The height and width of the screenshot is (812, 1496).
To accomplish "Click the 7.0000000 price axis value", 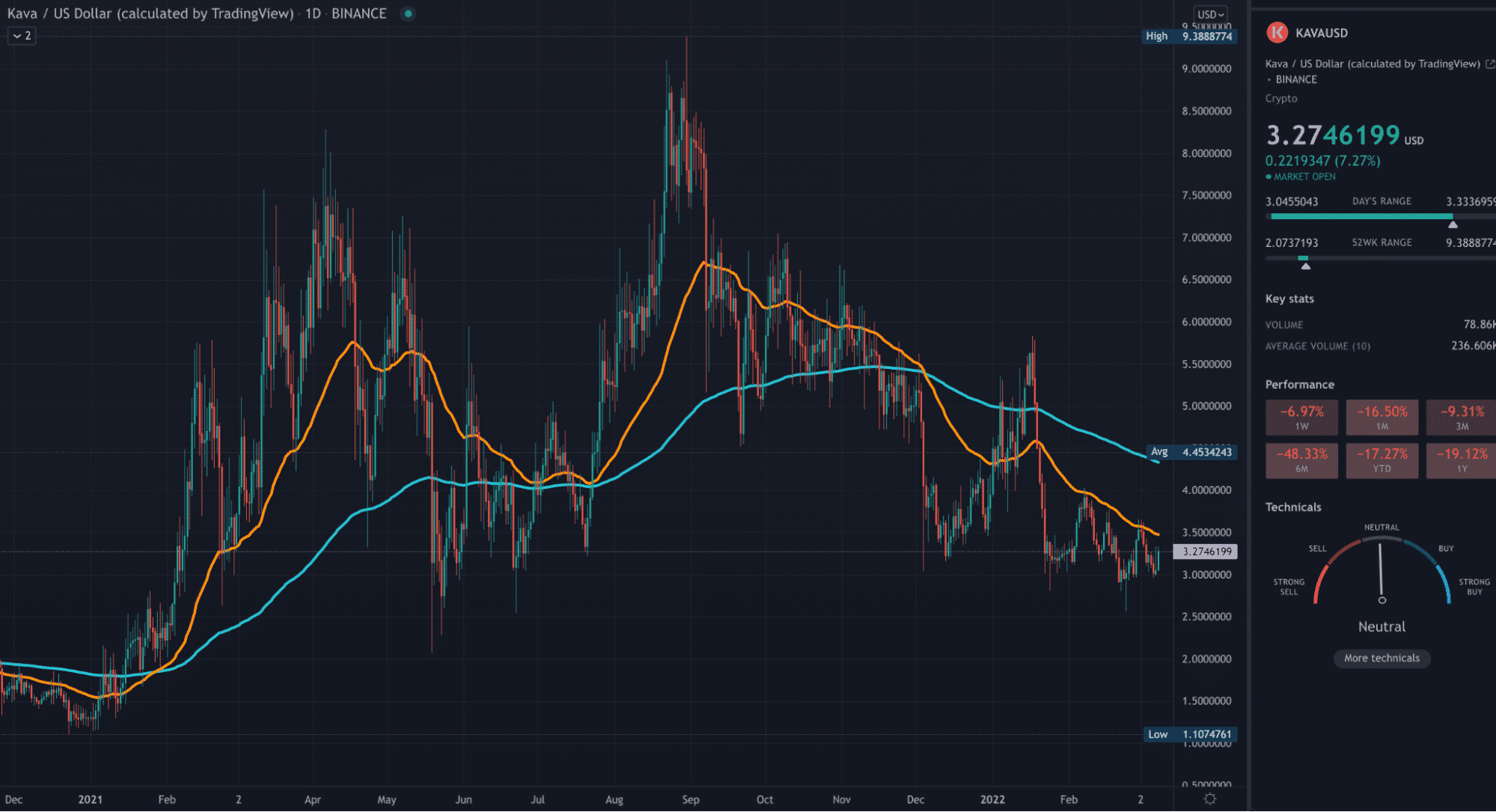I will 1206,238.
